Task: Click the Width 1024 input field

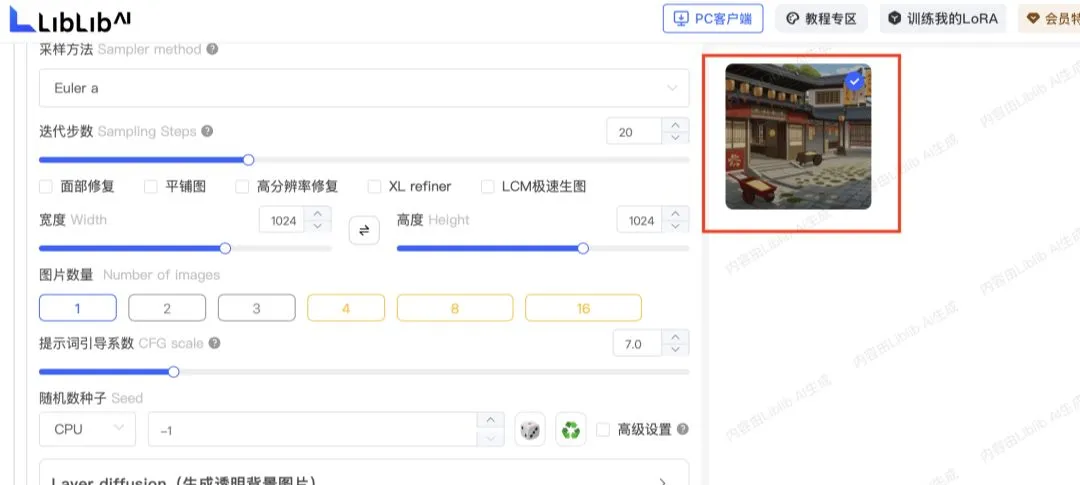Action: (282, 220)
